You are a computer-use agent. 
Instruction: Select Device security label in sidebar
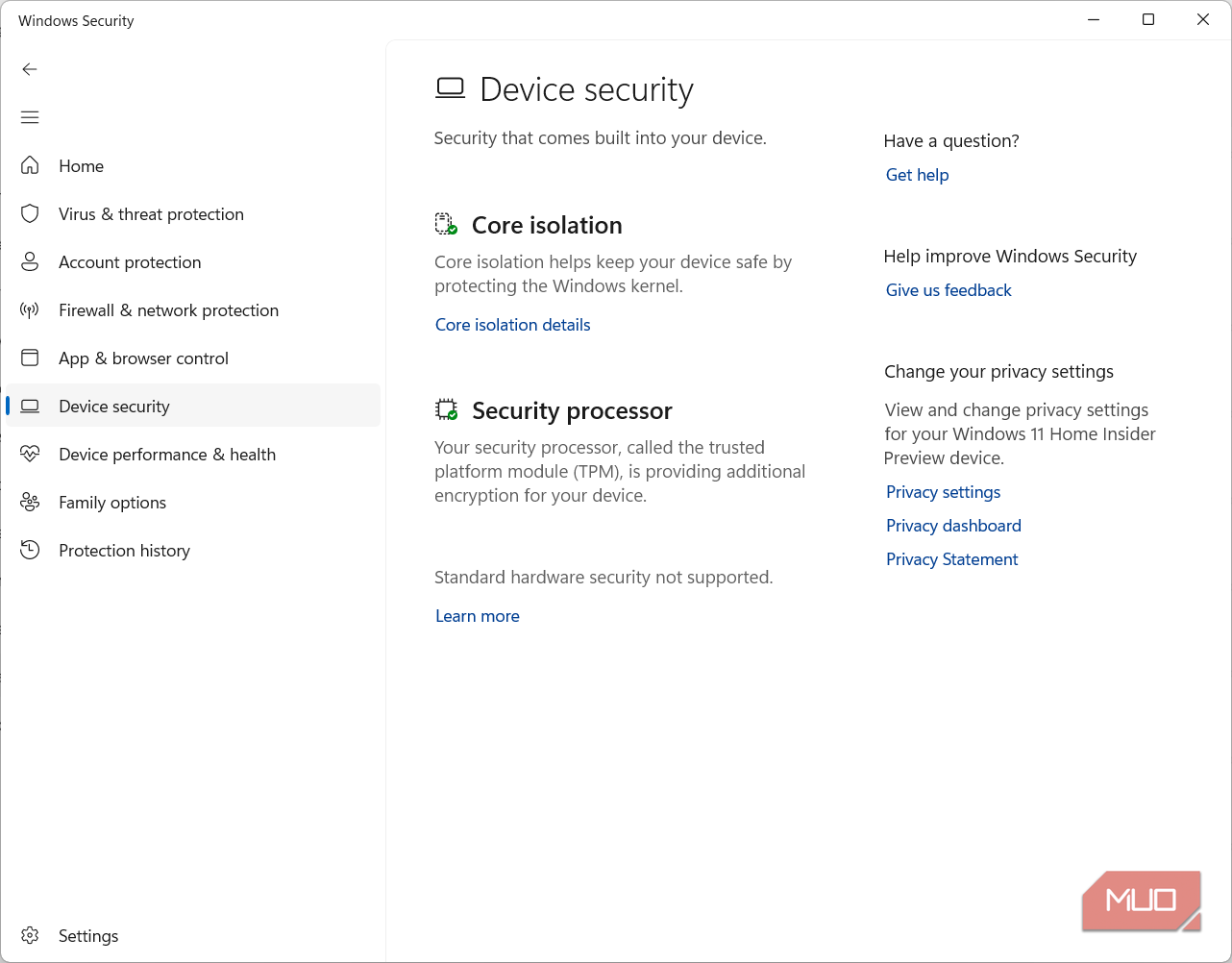[113, 407]
